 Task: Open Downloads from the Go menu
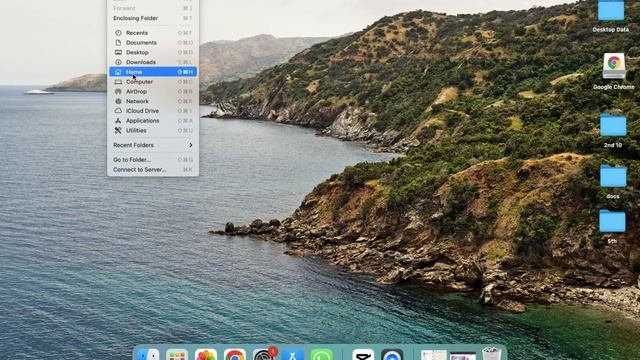pyautogui.click(x=153, y=62)
